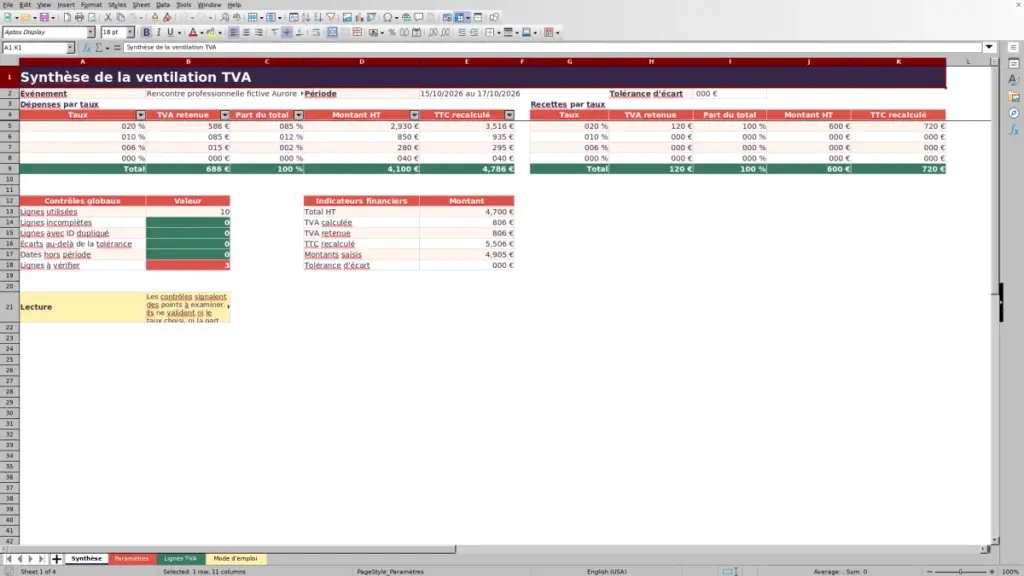Image resolution: width=1024 pixels, height=576 pixels.
Task: Toggle Underline formatting
Action: point(170,32)
